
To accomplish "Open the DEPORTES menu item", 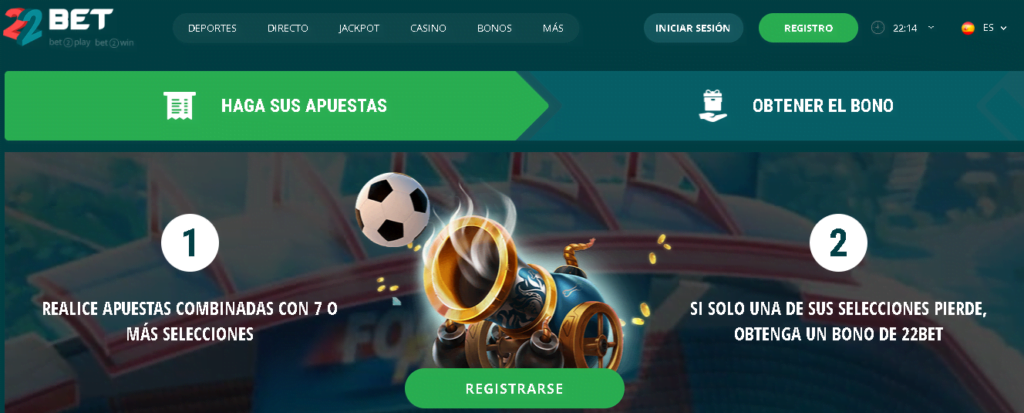I will point(212,28).
